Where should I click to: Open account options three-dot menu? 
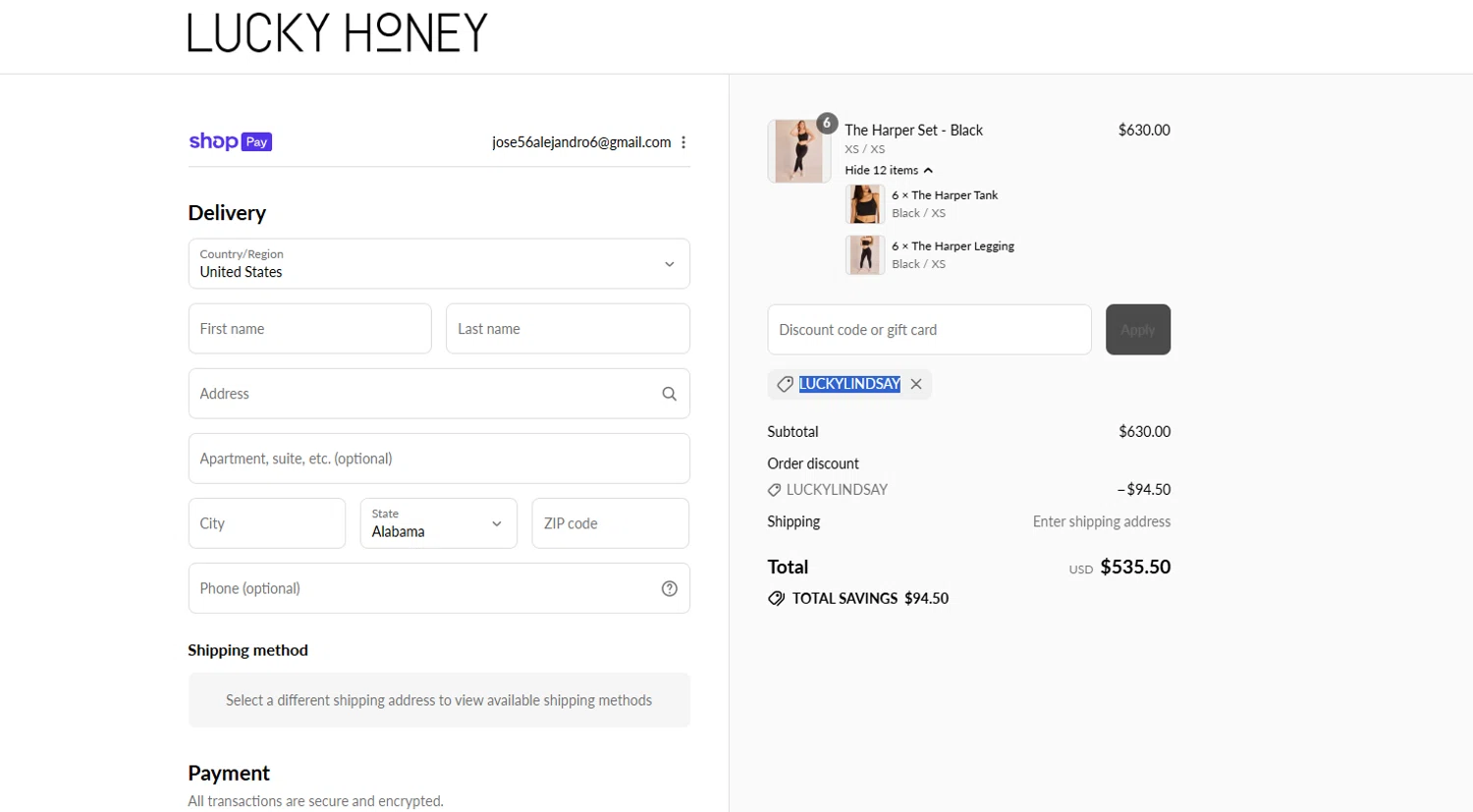point(683,142)
